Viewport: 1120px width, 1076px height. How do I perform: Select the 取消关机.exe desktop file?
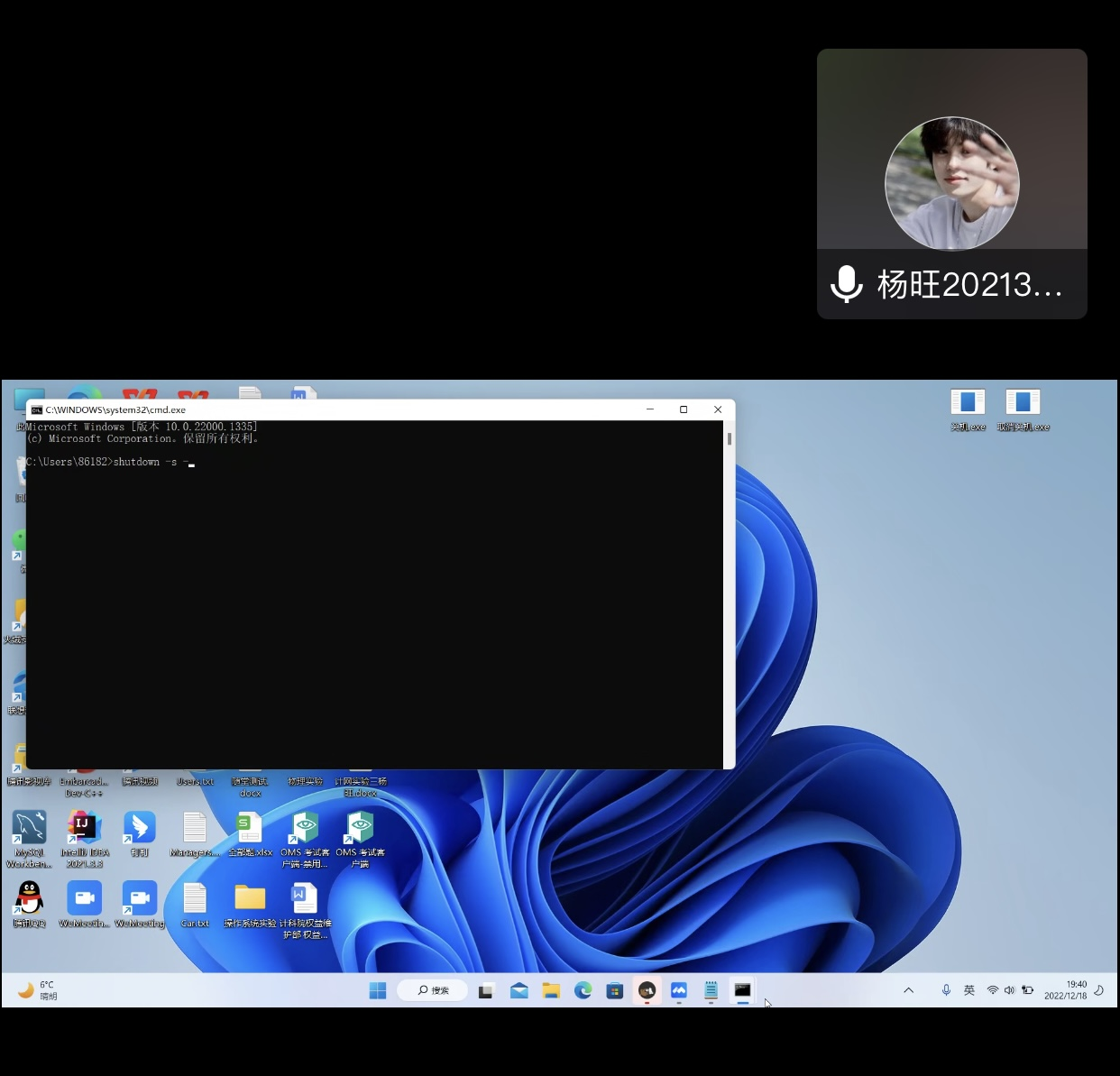1023,402
